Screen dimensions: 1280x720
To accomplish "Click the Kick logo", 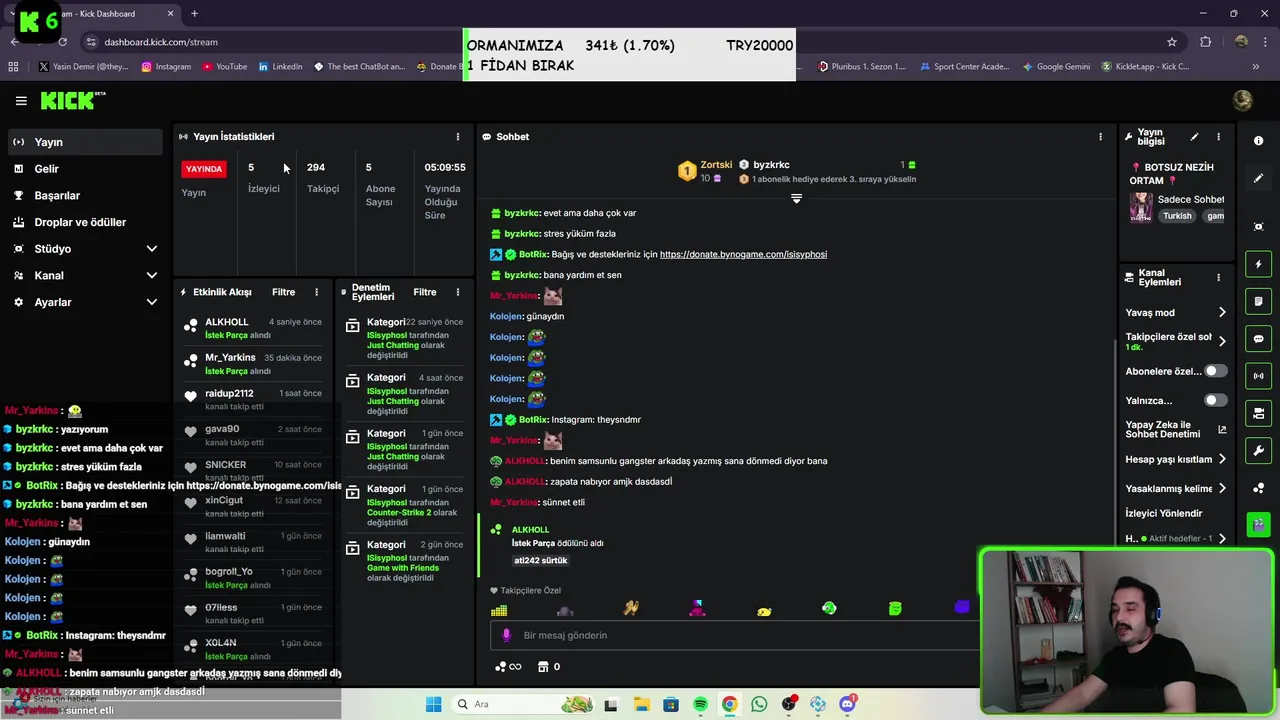I will [73, 100].
